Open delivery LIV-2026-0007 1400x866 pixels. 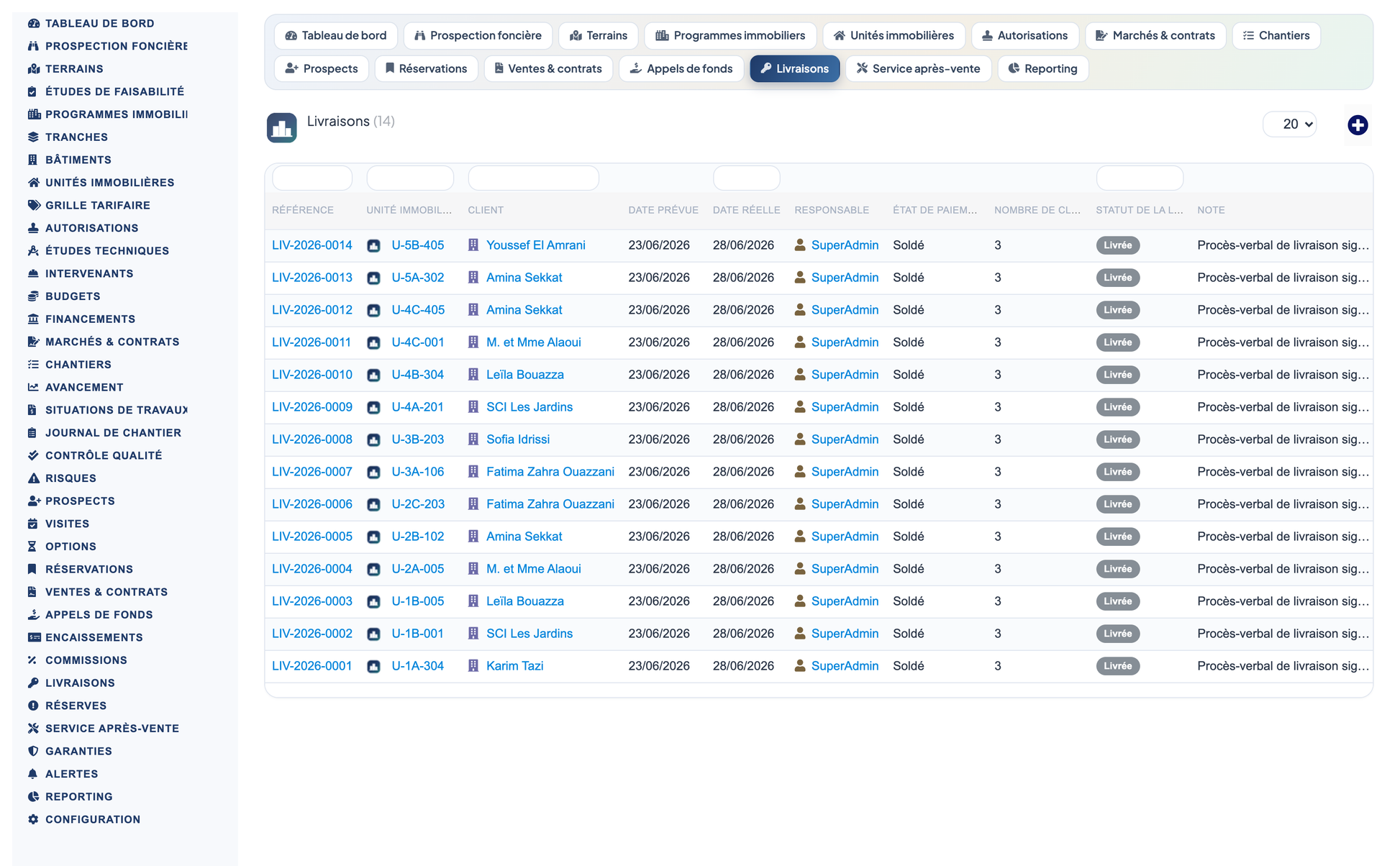tap(312, 472)
